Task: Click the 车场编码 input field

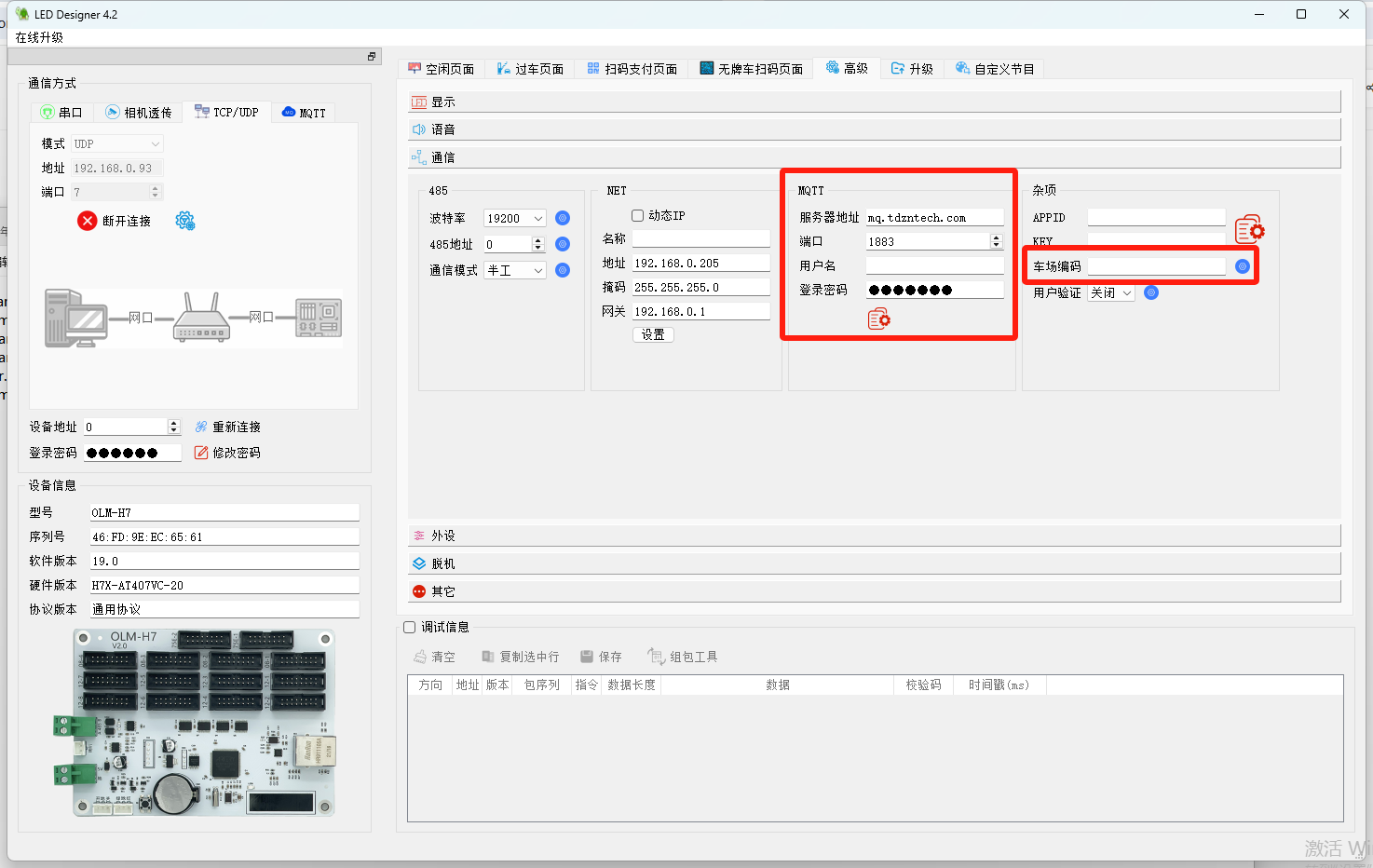Action: 1156,266
